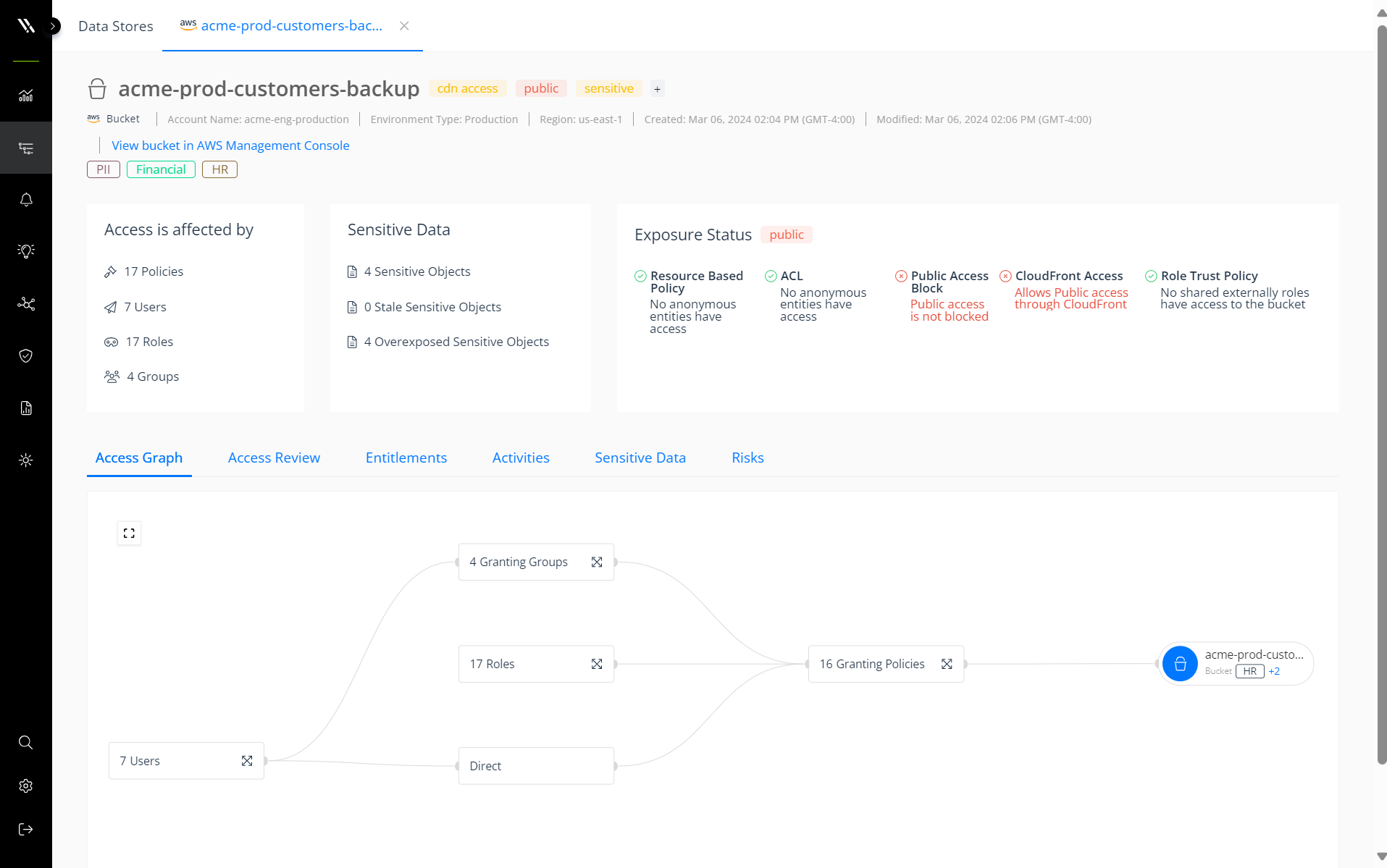This screenshot has height=868, width=1387.
Task: Open search magnifier icon in sidebar
Action: (26, 742)
